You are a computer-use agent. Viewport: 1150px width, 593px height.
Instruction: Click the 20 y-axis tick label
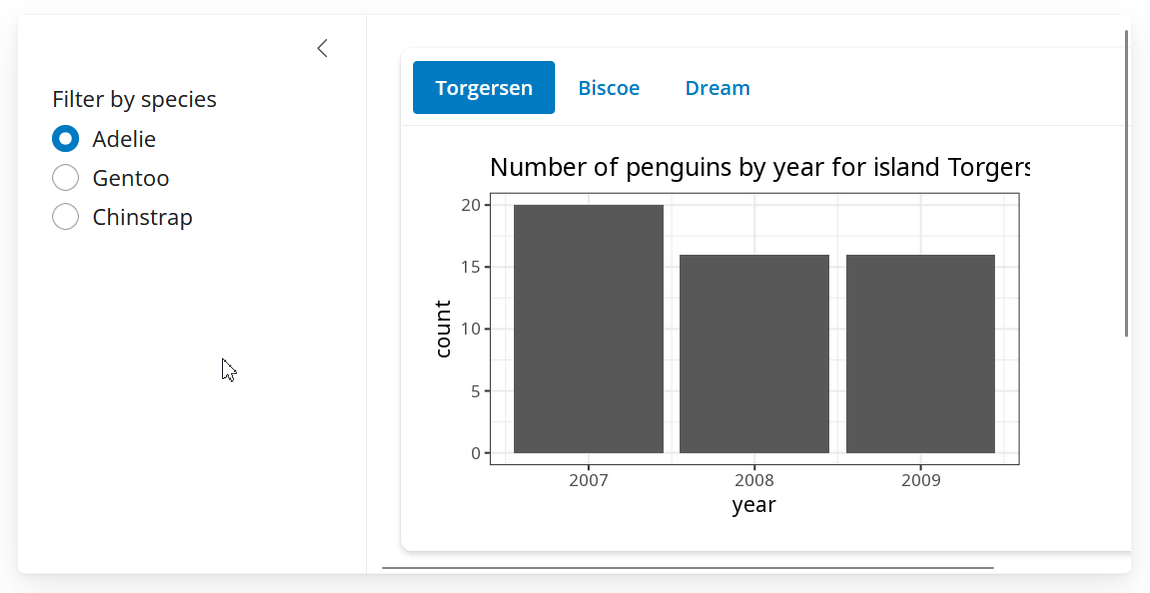pyautogui.click(x=471, y=205)
